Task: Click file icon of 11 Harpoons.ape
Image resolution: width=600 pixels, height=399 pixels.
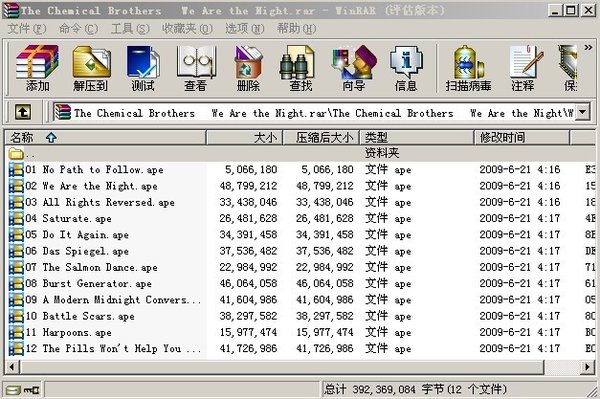Action: [x=16, y=332]
